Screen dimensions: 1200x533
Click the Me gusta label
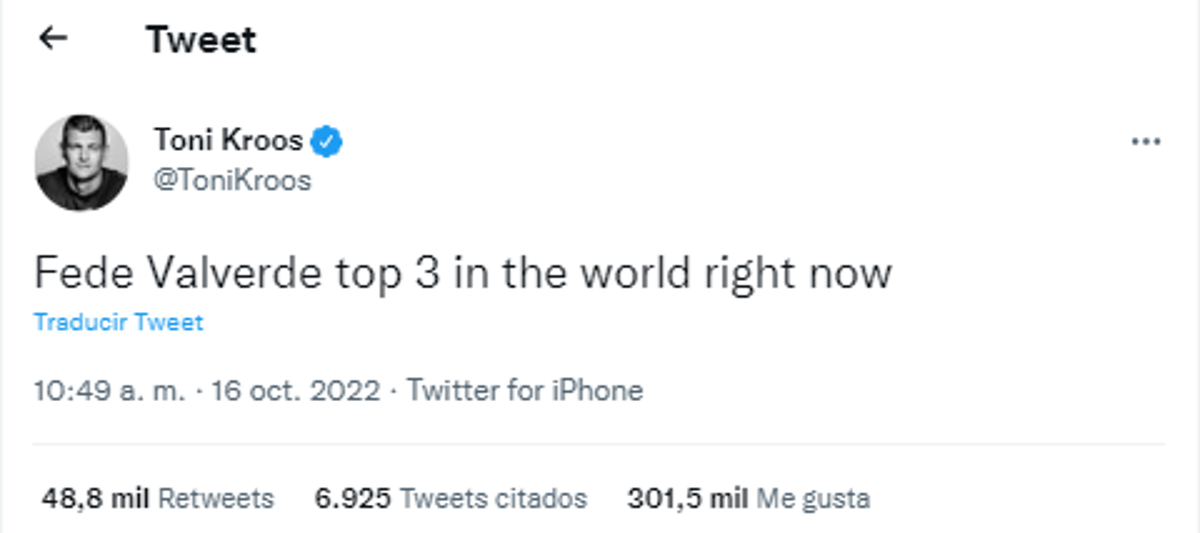click(813, 498)
